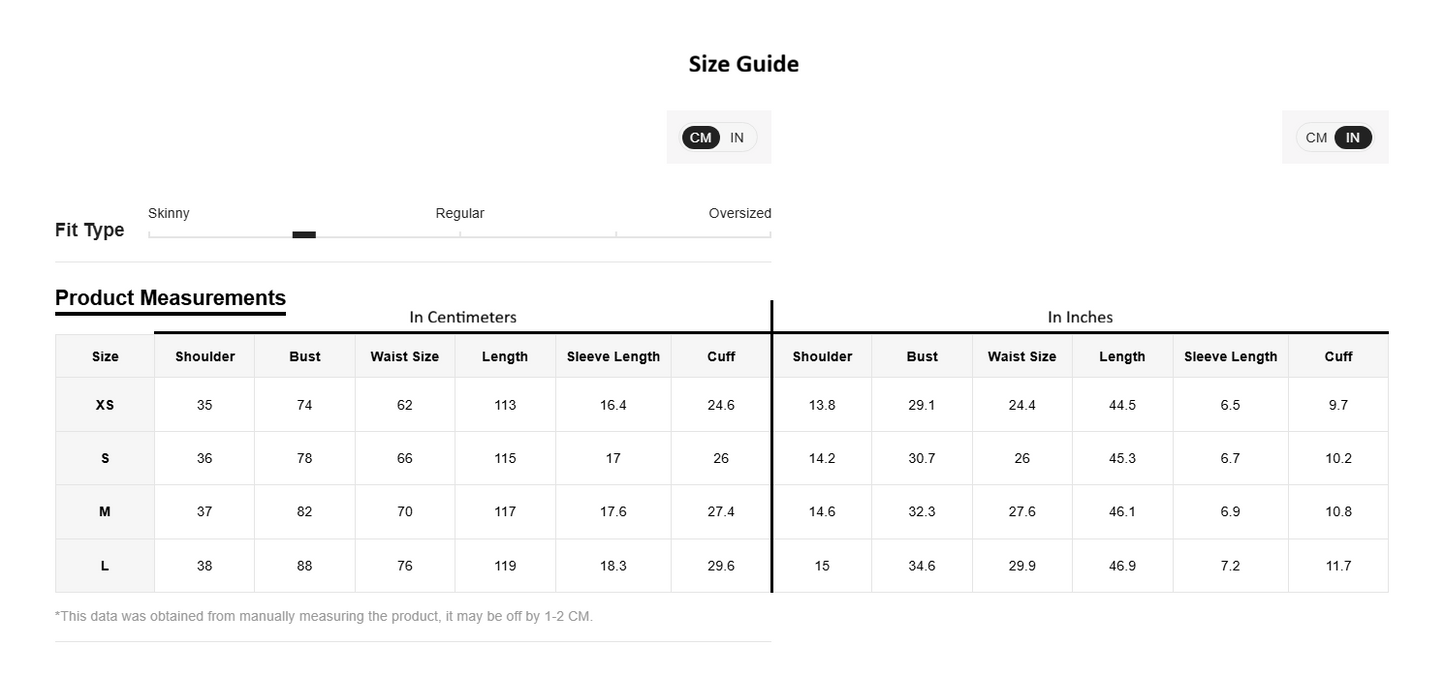This screenshot has width=1445, height=677.
Task: Select the S size row header
Action: (105, 458)
